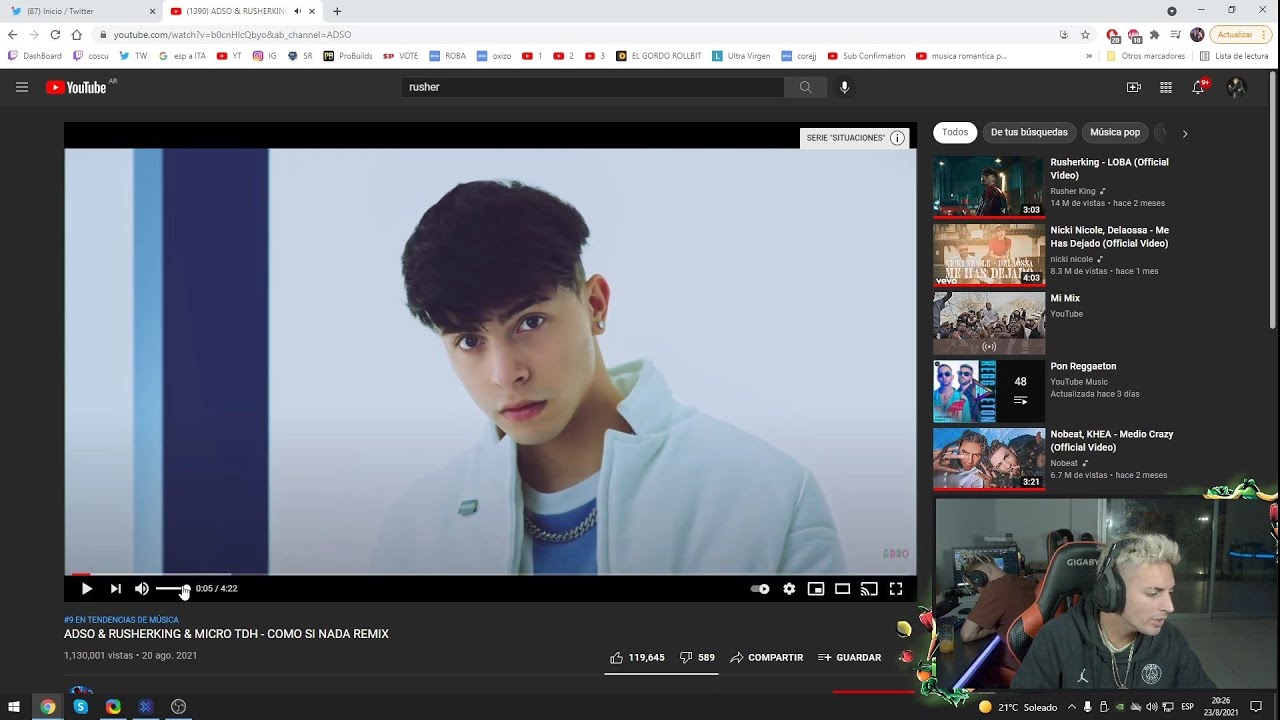This screenshot has width=1280, height=720.
Task: Adjust the player volume slider
Action: pos(172,589)
